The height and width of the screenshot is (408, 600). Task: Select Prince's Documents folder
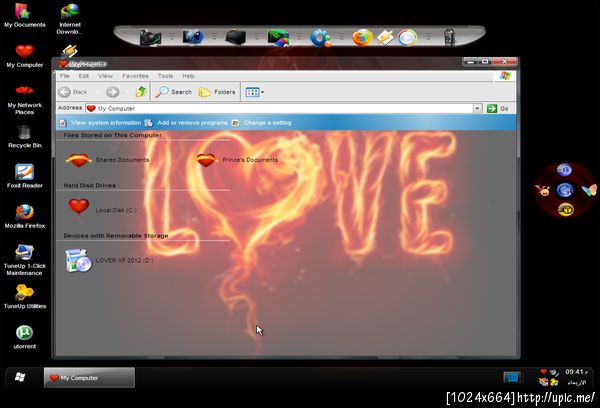tap(236, 160)
